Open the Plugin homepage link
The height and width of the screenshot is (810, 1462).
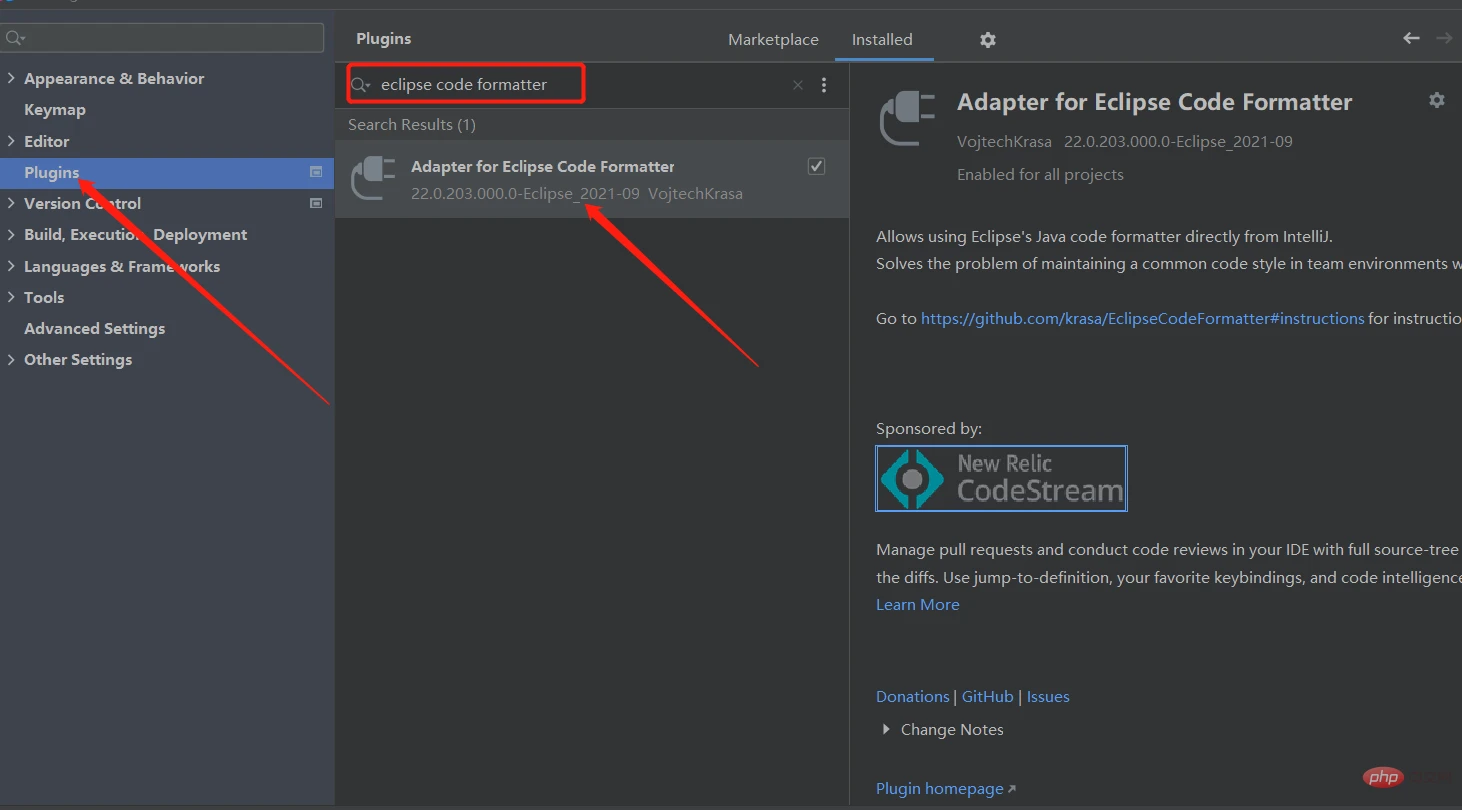[945, 788]
